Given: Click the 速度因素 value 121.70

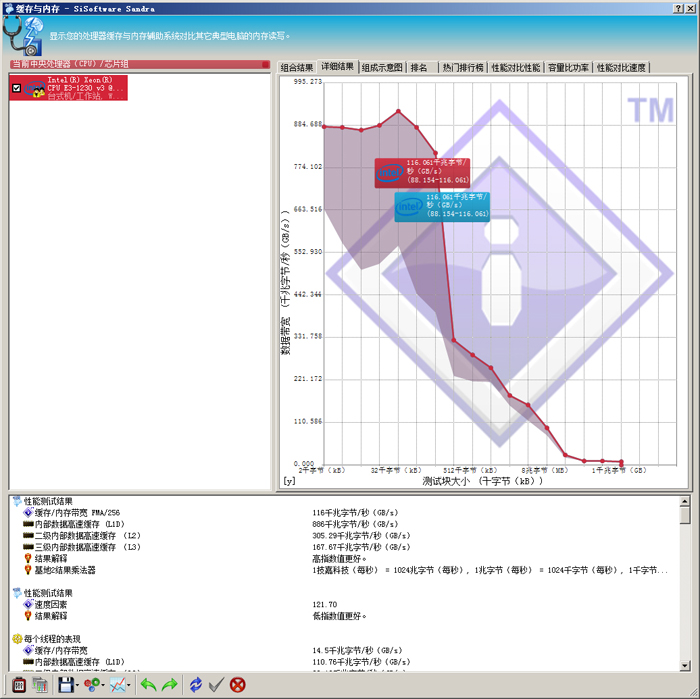Looking at the screenshot, I should pos(325,604).
